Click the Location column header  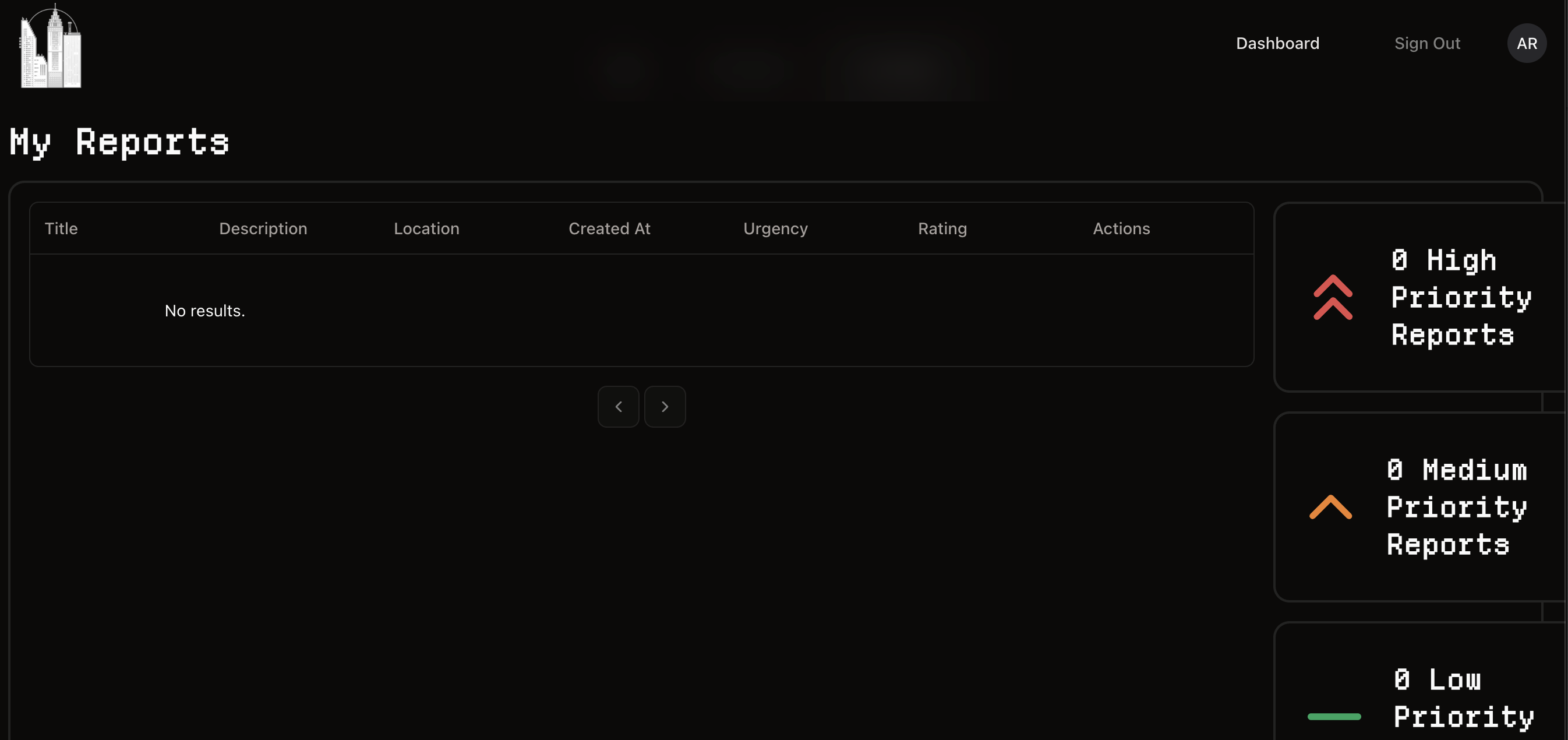[x=426, y=228]
